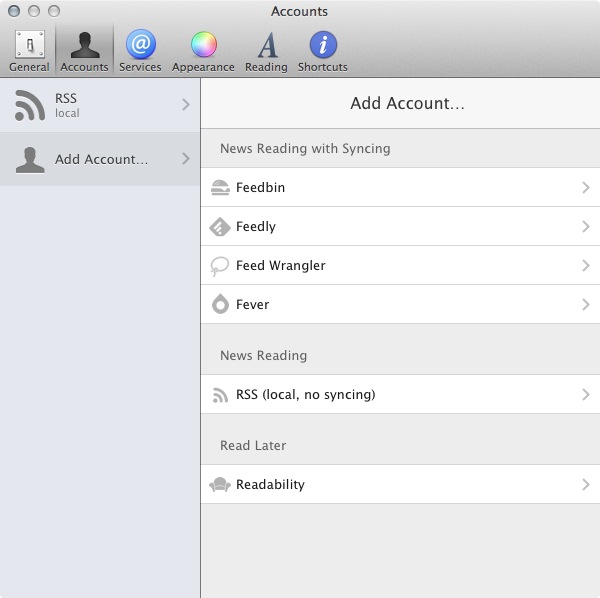
Task: Close the Accounts window
Action: [14, 11]
